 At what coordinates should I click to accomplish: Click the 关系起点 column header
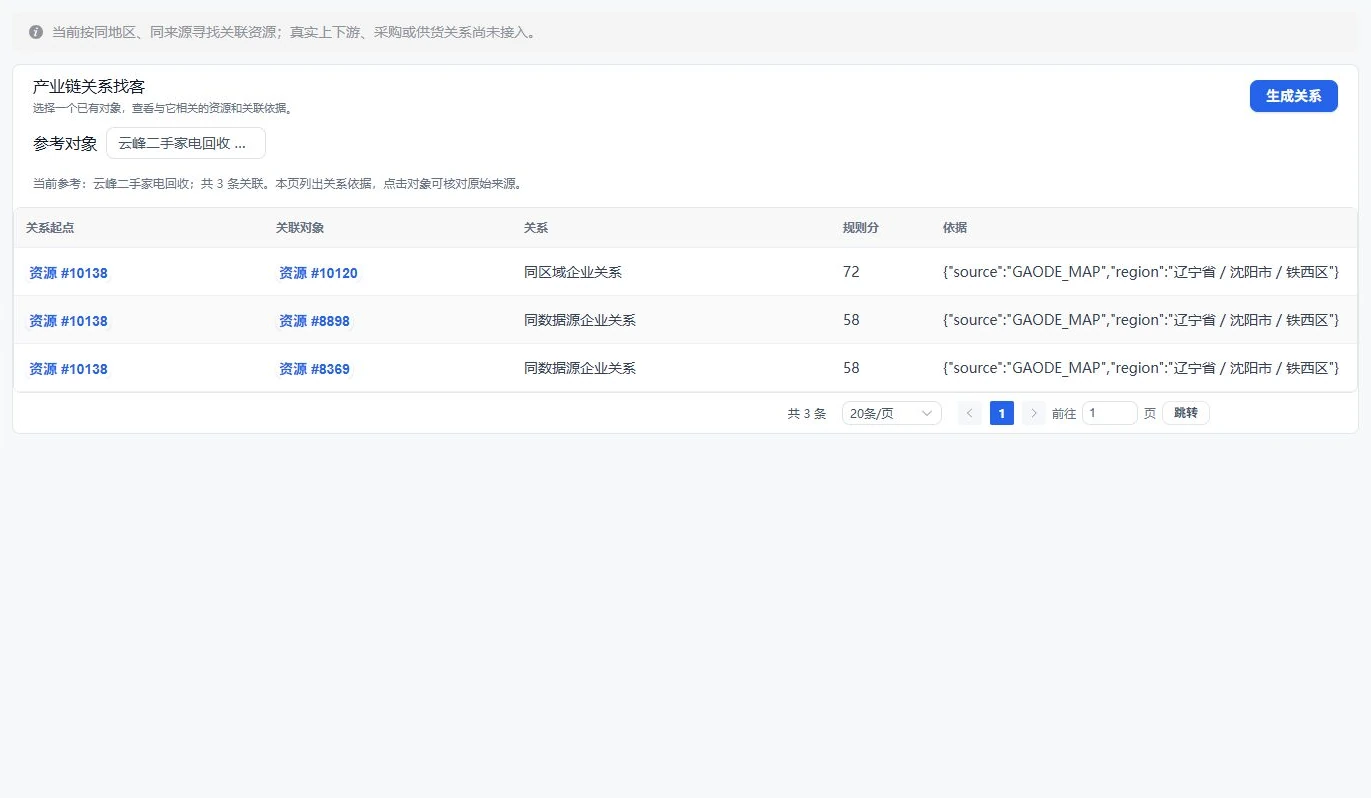(50, 228)
